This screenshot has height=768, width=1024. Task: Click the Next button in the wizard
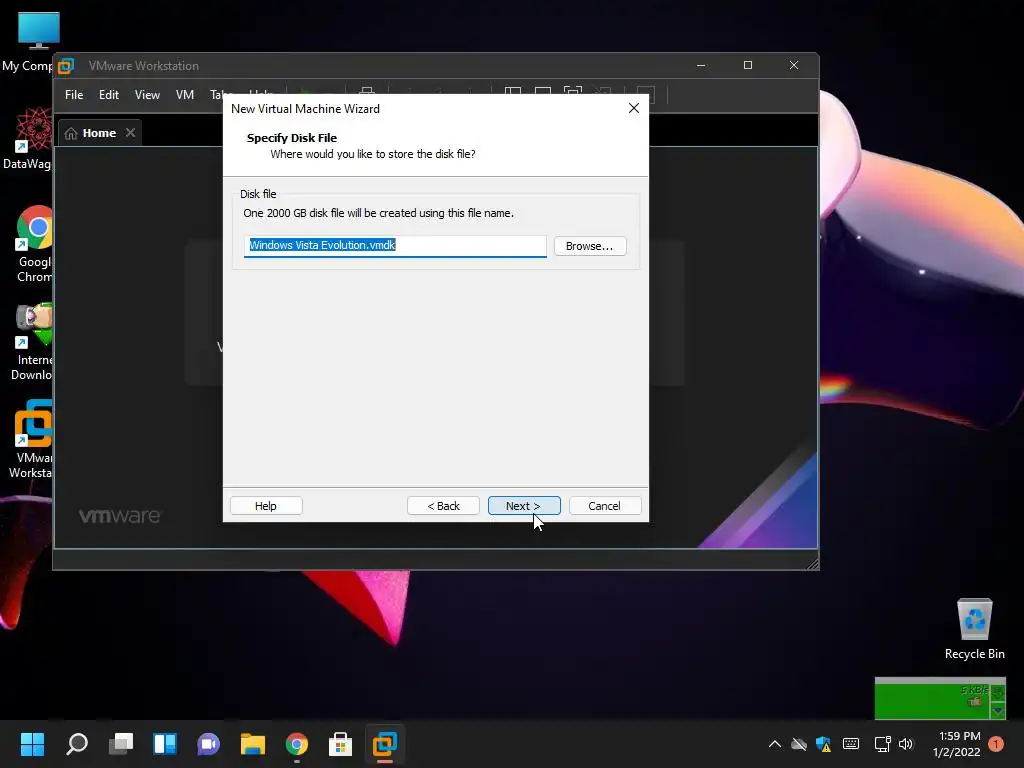524,505
